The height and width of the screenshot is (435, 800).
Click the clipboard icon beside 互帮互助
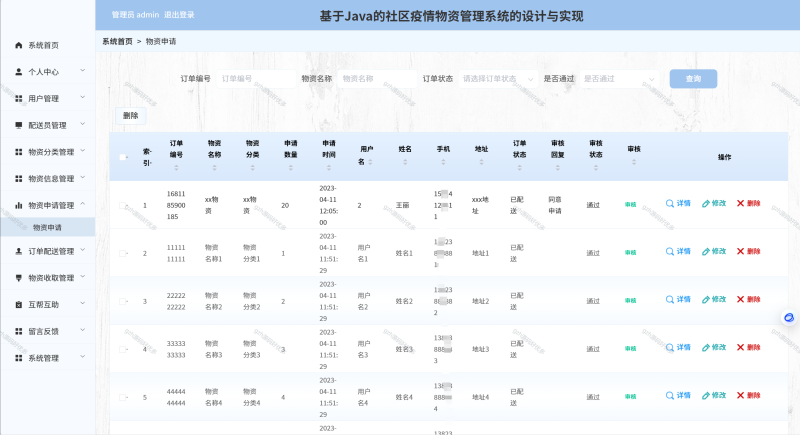pyautogui.click(x=19, y=304)
